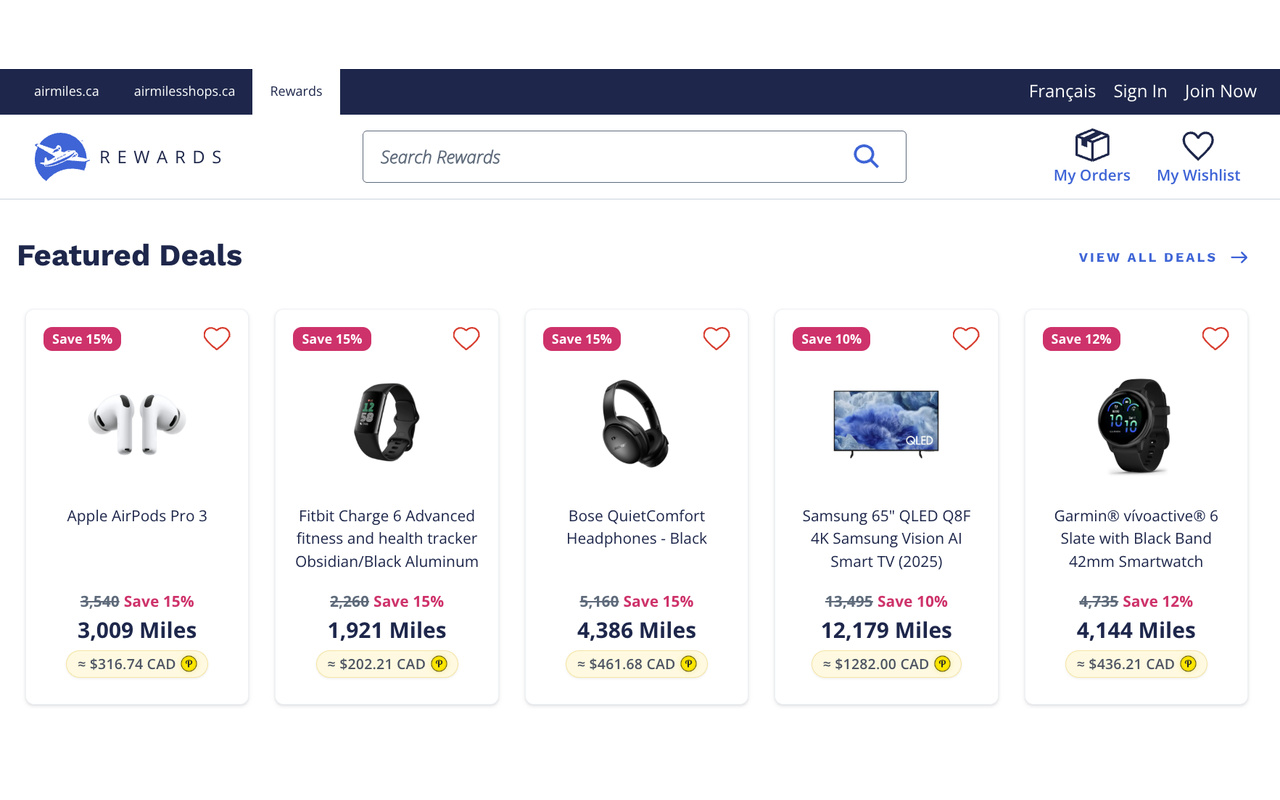Image resolution: width=1280 pixels, height=800 pixels.
Task: Click the Garmin vívoactive 6 Slate title
Action: [x=1136, y=539]
